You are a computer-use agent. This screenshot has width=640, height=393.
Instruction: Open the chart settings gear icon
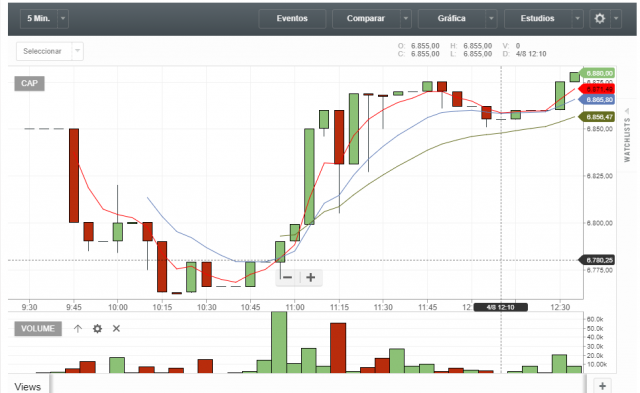pos(600,18)
